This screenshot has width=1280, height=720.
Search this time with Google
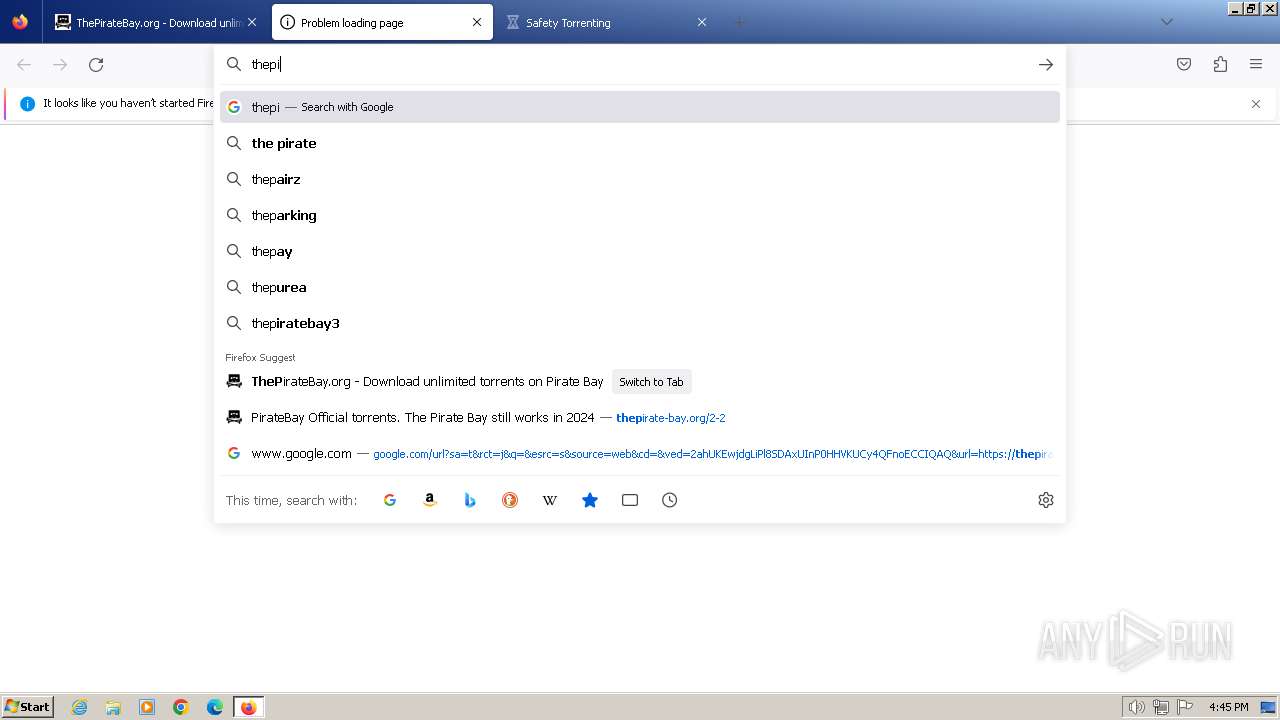[390, 500]
